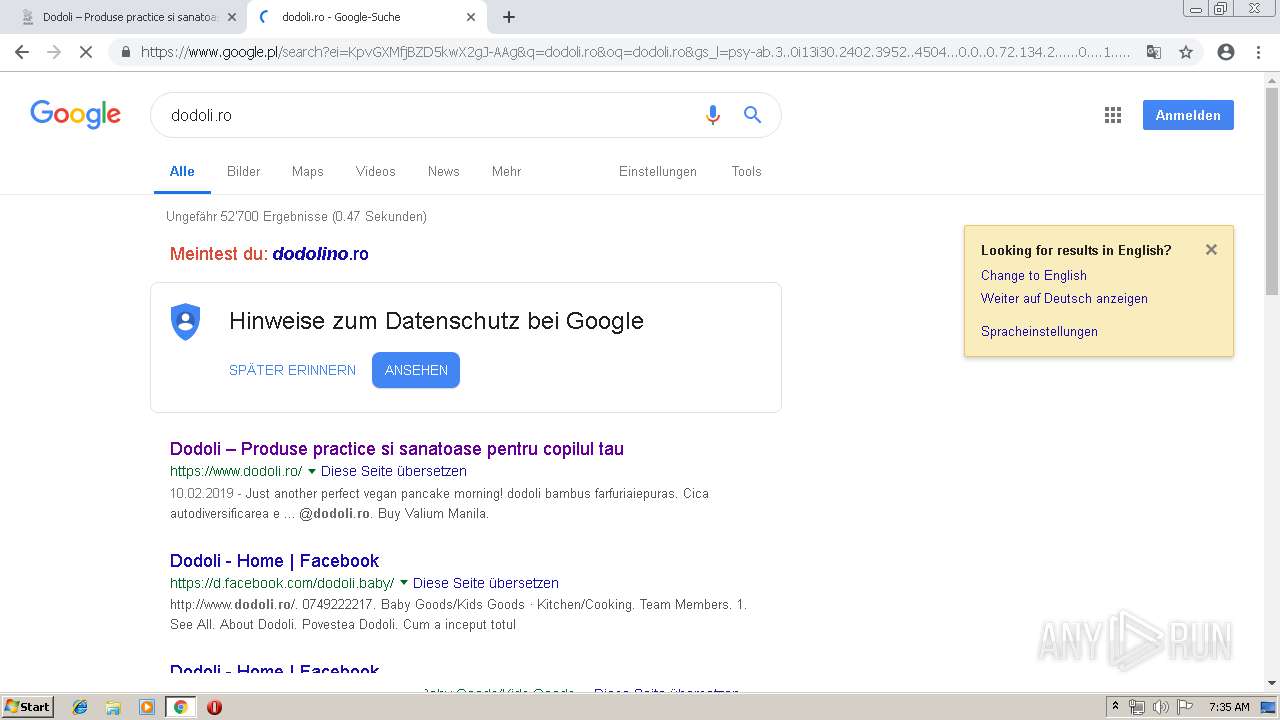The image size is (1280, 720).
Task: Open the volume control in the tray
Action: (x=1161, y=707)
